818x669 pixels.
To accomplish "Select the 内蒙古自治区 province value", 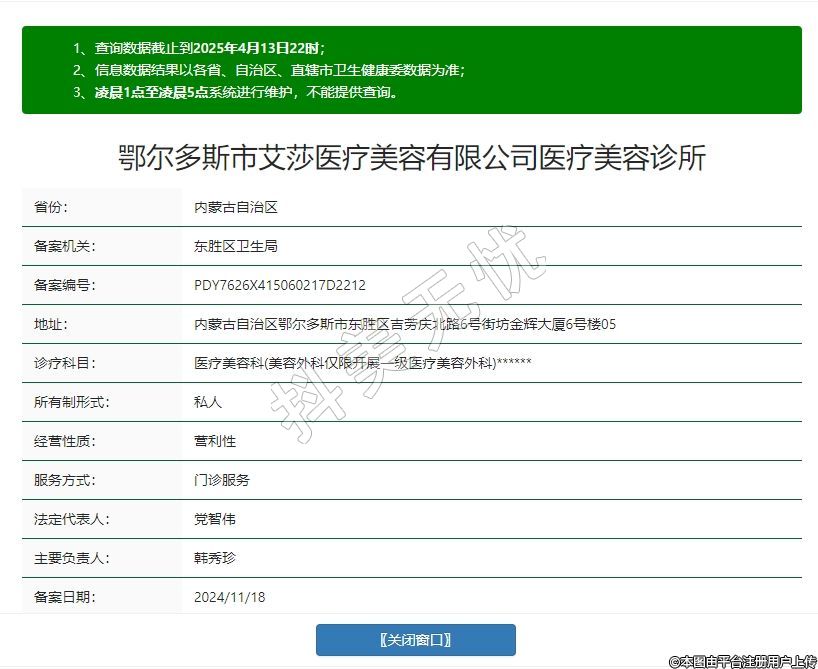I will coord(235,207).
